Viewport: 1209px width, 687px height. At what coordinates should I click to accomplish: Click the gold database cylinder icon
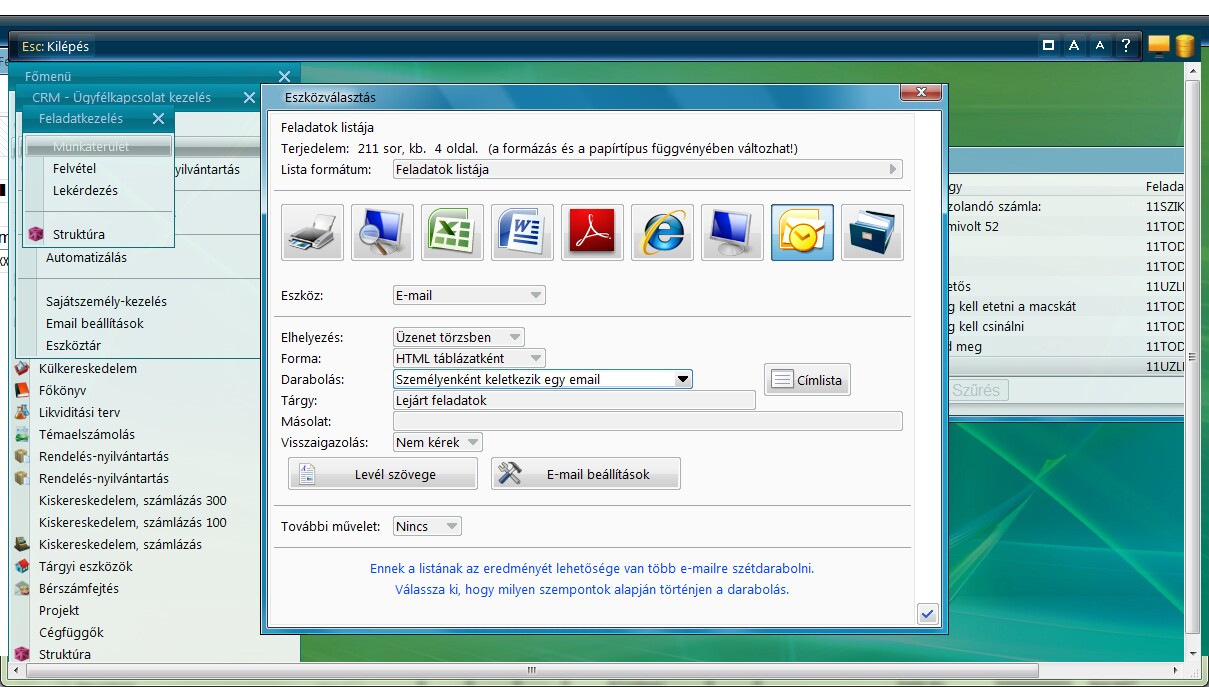(x=1185, y=45)
